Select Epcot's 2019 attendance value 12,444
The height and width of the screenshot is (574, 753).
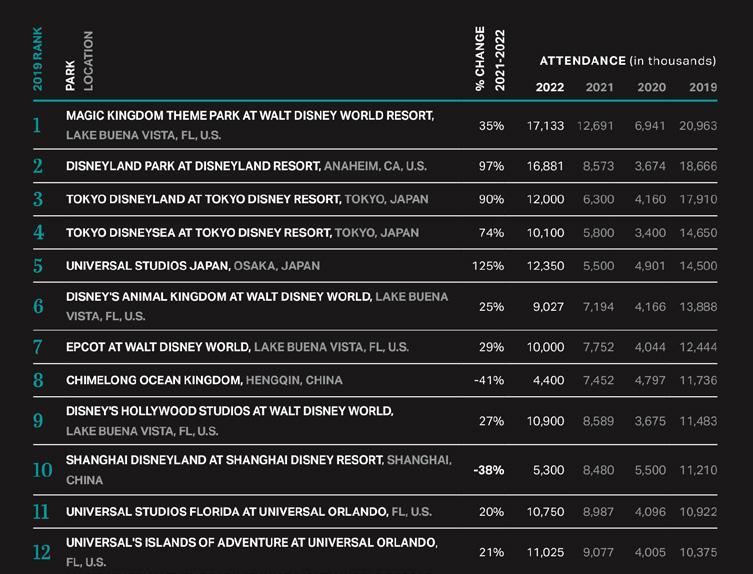pos(698,347)
